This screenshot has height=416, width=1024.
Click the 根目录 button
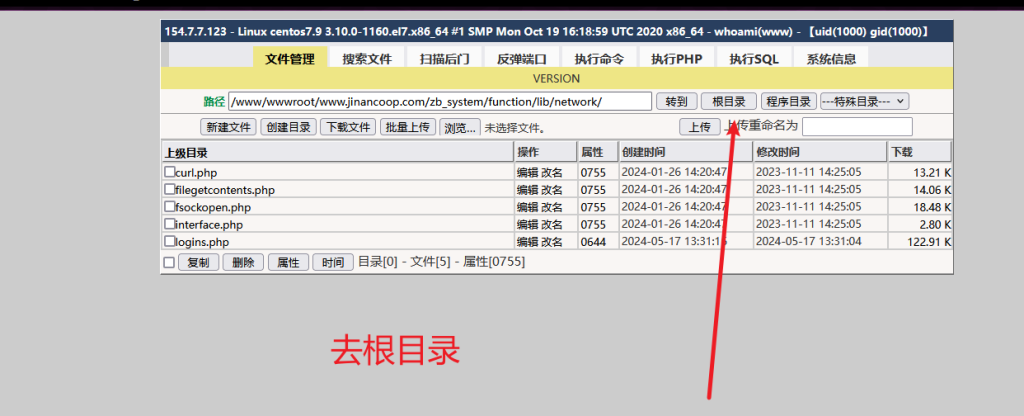tap(728, 101)
